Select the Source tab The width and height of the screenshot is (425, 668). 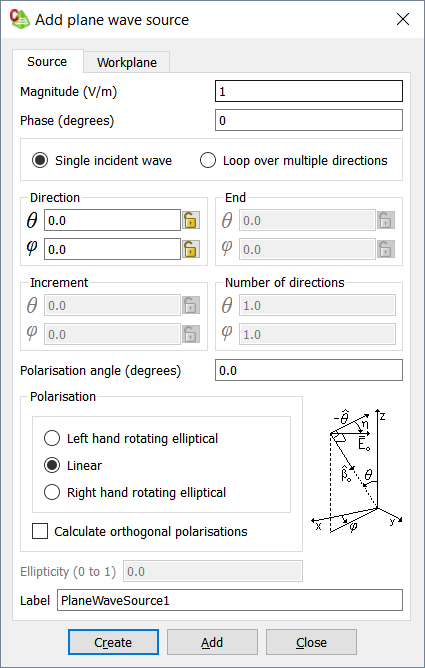(47, 61)
